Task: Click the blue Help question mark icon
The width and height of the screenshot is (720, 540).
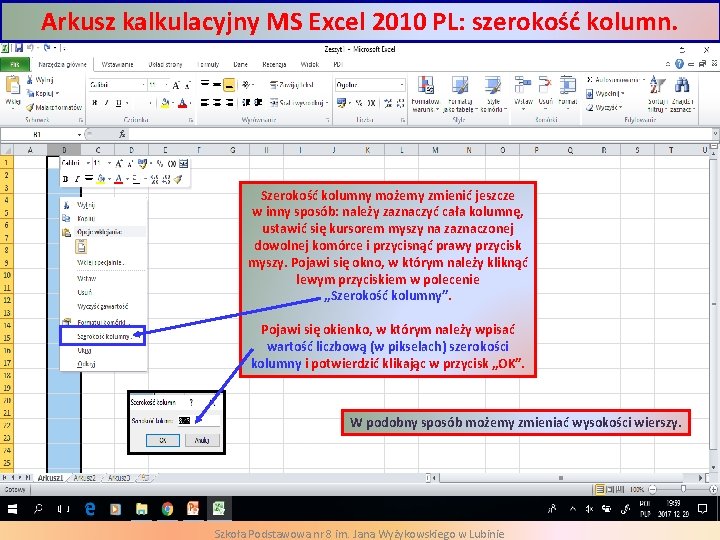Action: point(680,64)
